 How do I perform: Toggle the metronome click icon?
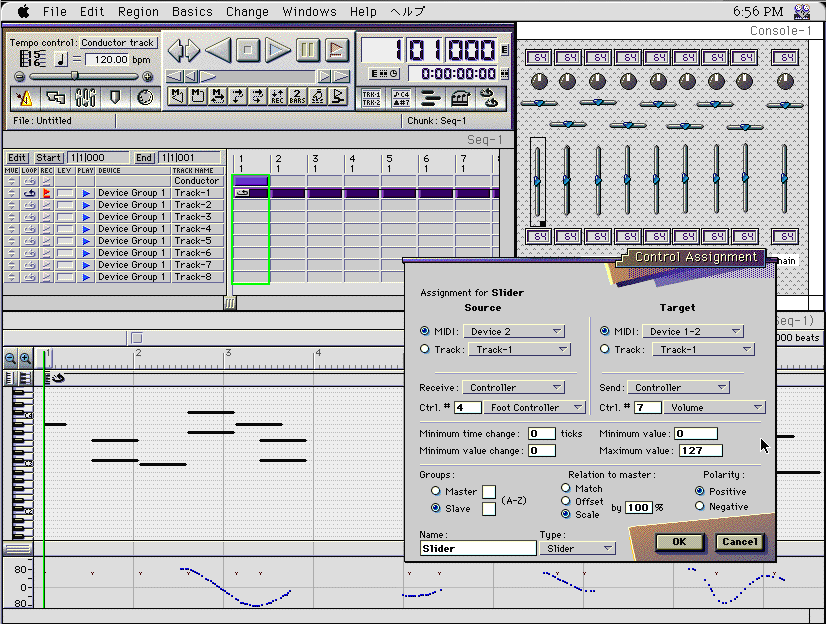click(25, 97)
